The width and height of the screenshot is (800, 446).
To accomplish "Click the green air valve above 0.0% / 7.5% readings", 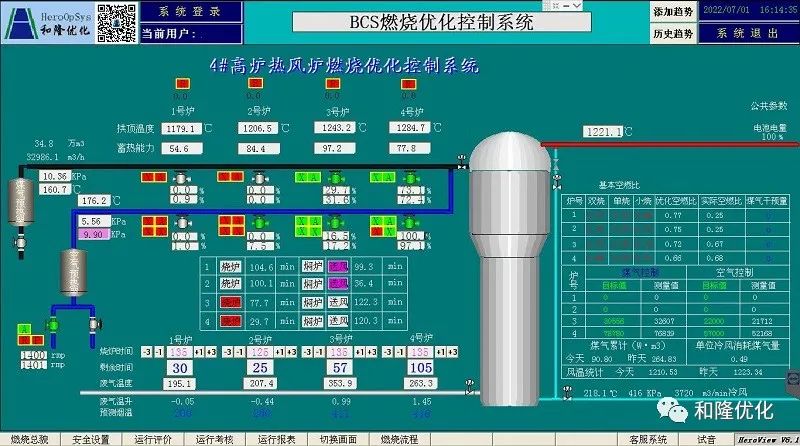I will [x=259, y=223].
